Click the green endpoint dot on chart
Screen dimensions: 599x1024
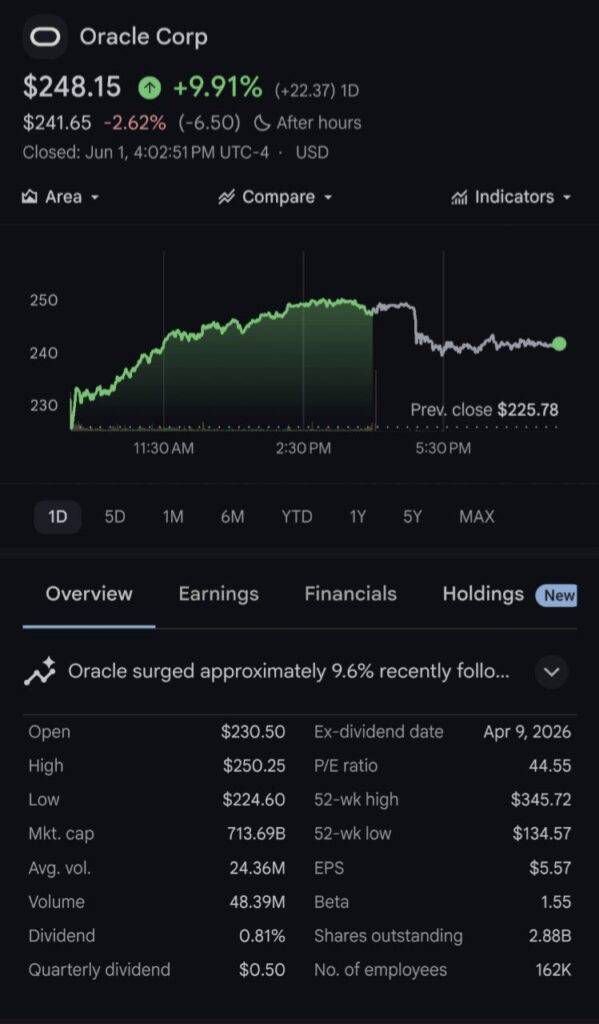click(x=559, y=344)
